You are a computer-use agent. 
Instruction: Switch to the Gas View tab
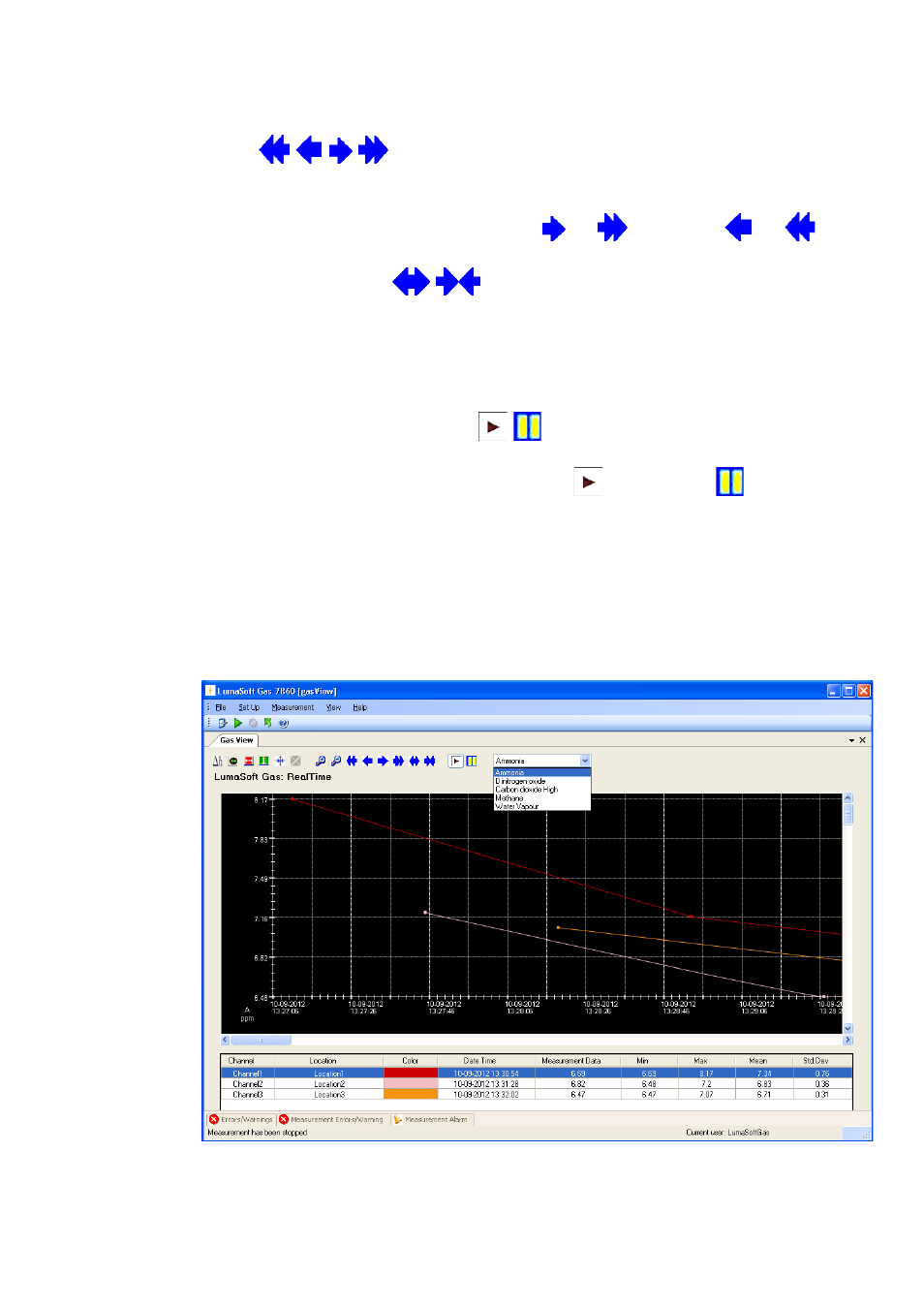(236, 740)
